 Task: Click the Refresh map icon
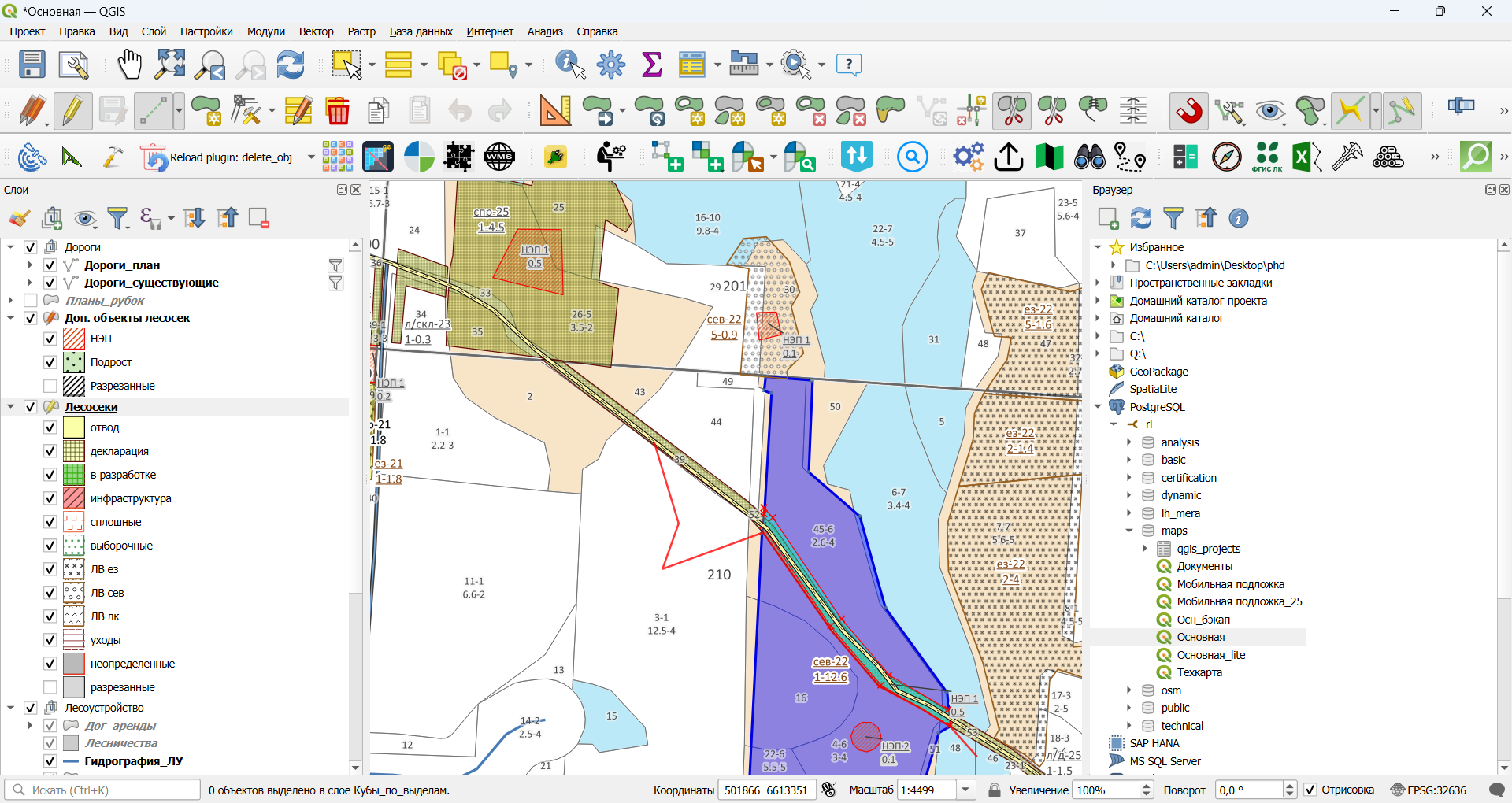291,65
